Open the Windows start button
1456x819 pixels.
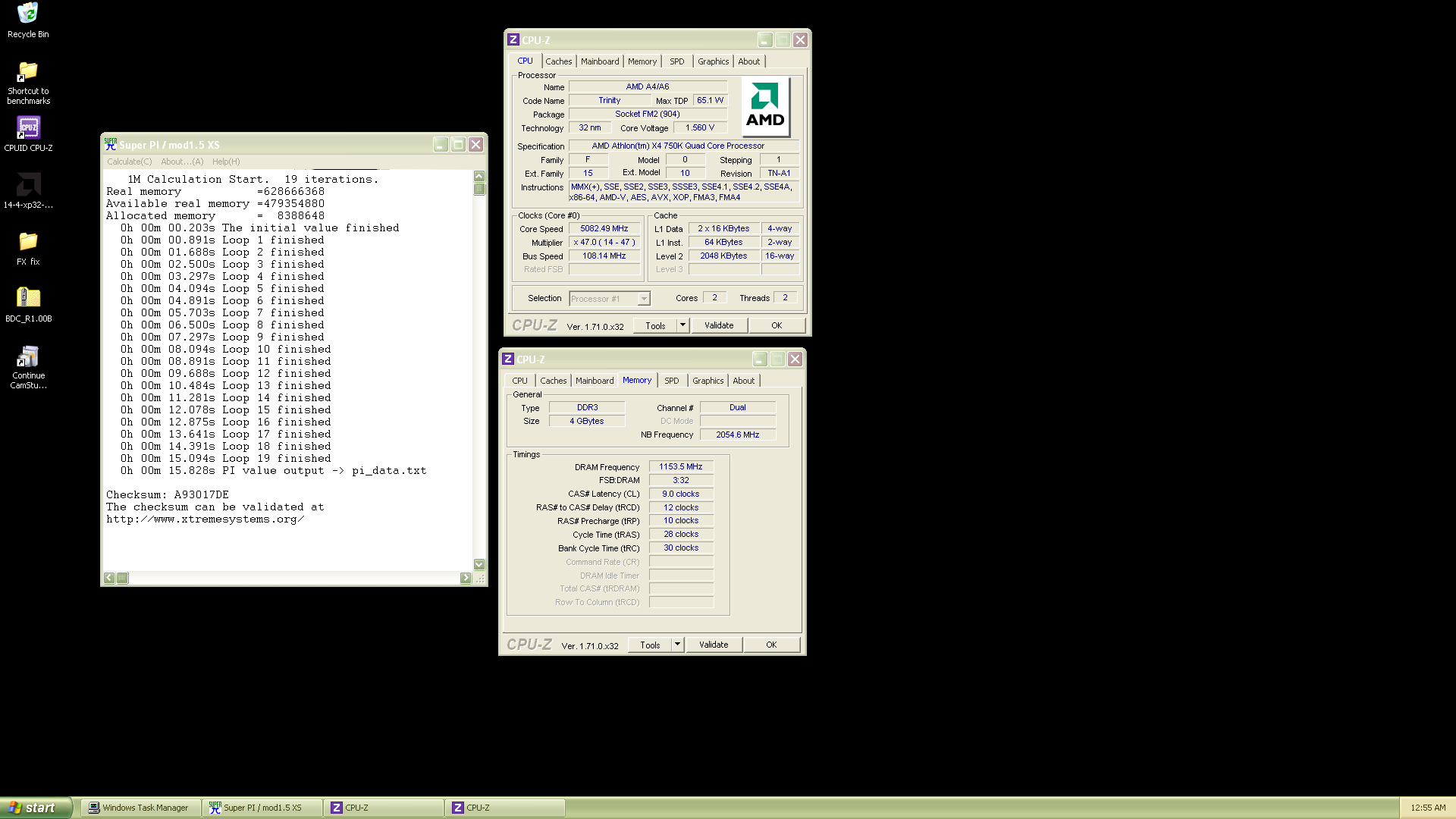tap(36, 808)
